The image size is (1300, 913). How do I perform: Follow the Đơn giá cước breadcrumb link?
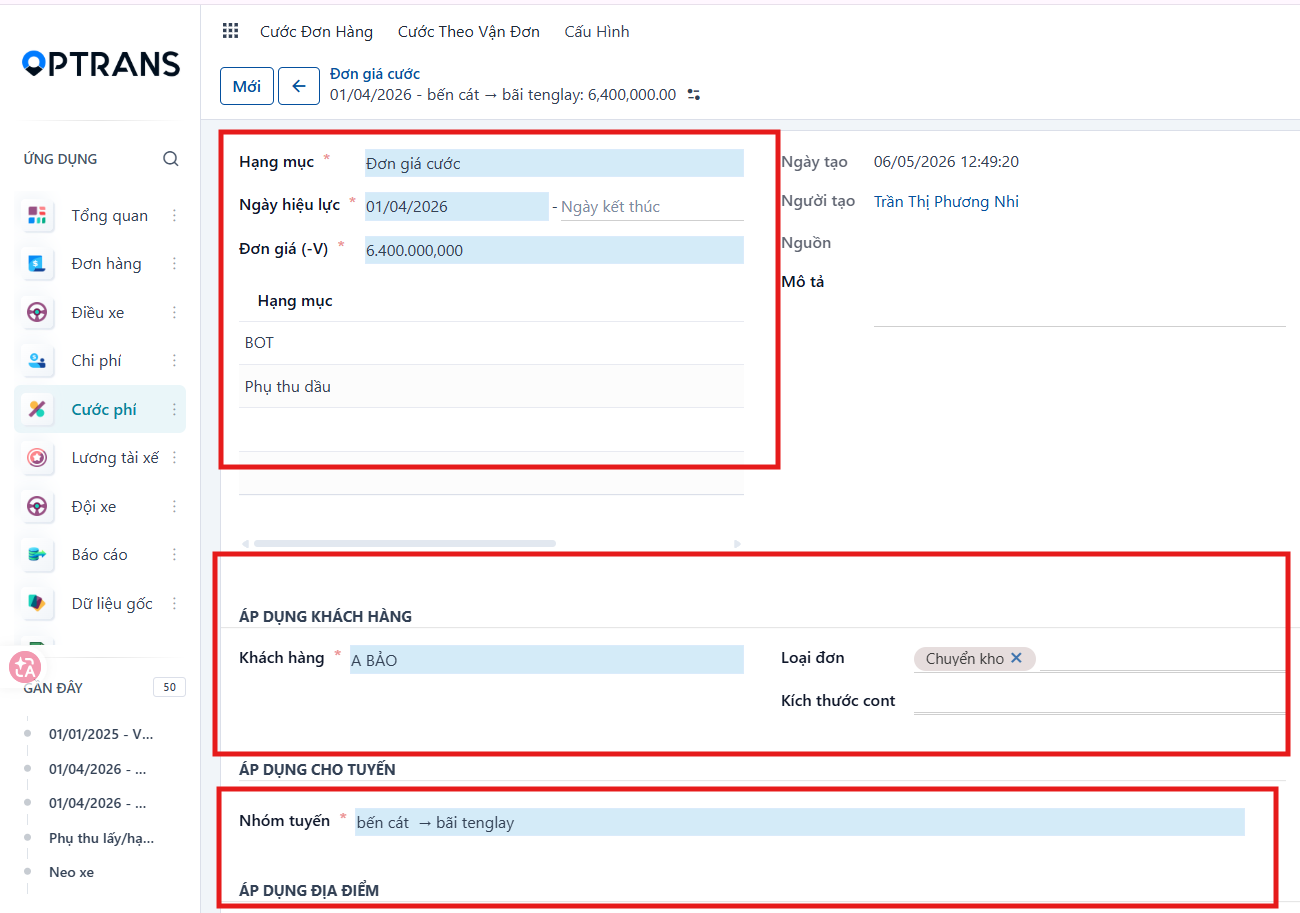coord(375,74)
